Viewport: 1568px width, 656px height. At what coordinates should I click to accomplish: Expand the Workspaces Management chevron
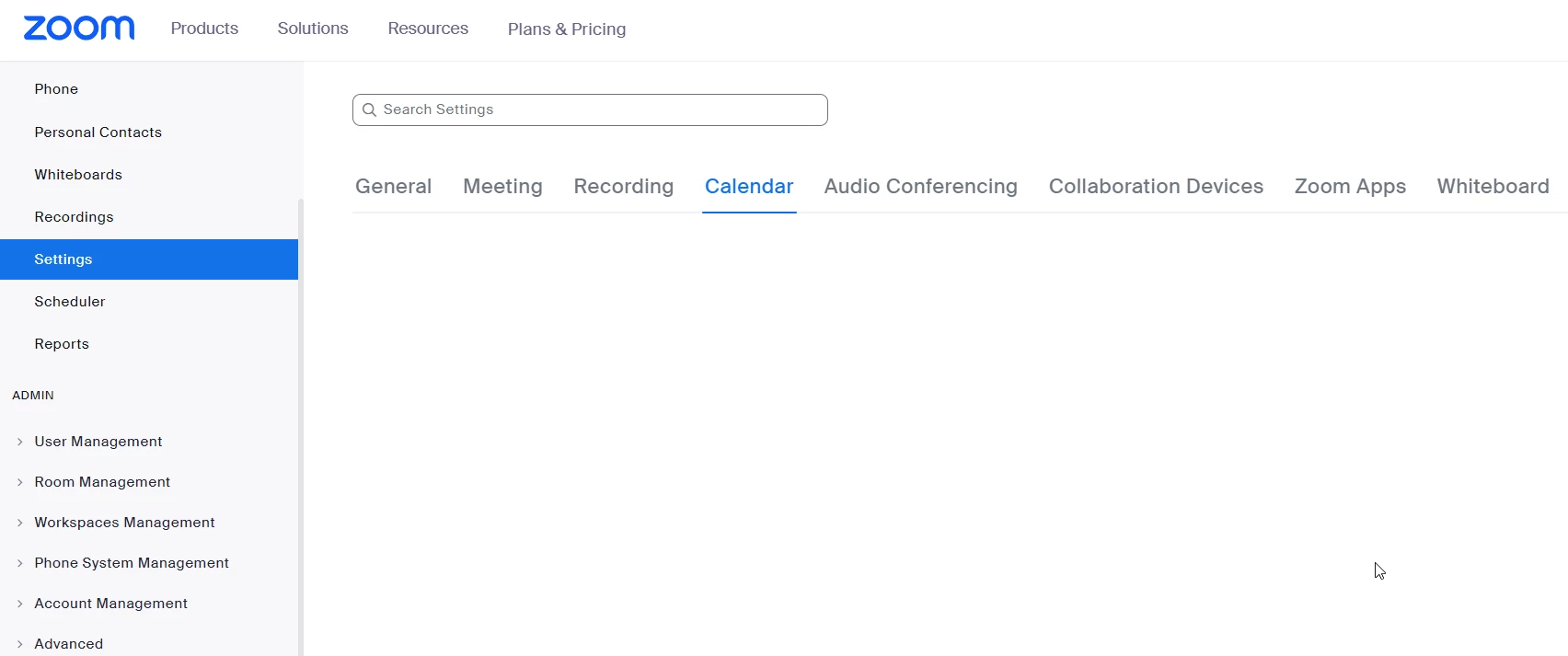[x=20, y=523]
